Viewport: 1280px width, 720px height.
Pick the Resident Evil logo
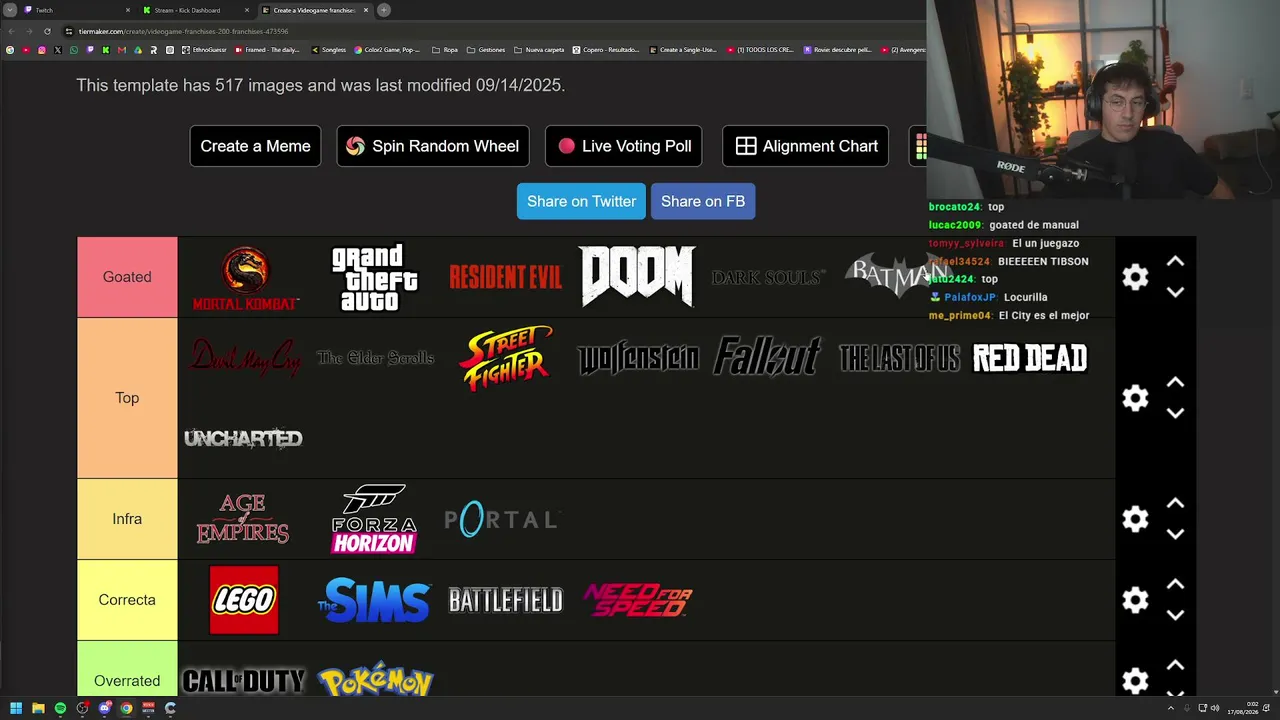tap(506, 277)
